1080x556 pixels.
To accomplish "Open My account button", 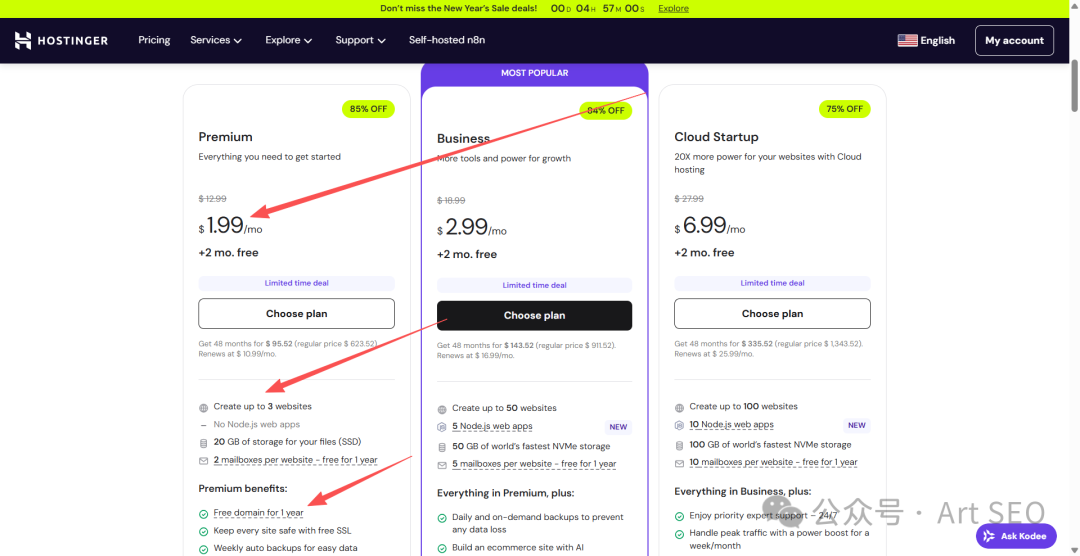I will click(1014, 41).
